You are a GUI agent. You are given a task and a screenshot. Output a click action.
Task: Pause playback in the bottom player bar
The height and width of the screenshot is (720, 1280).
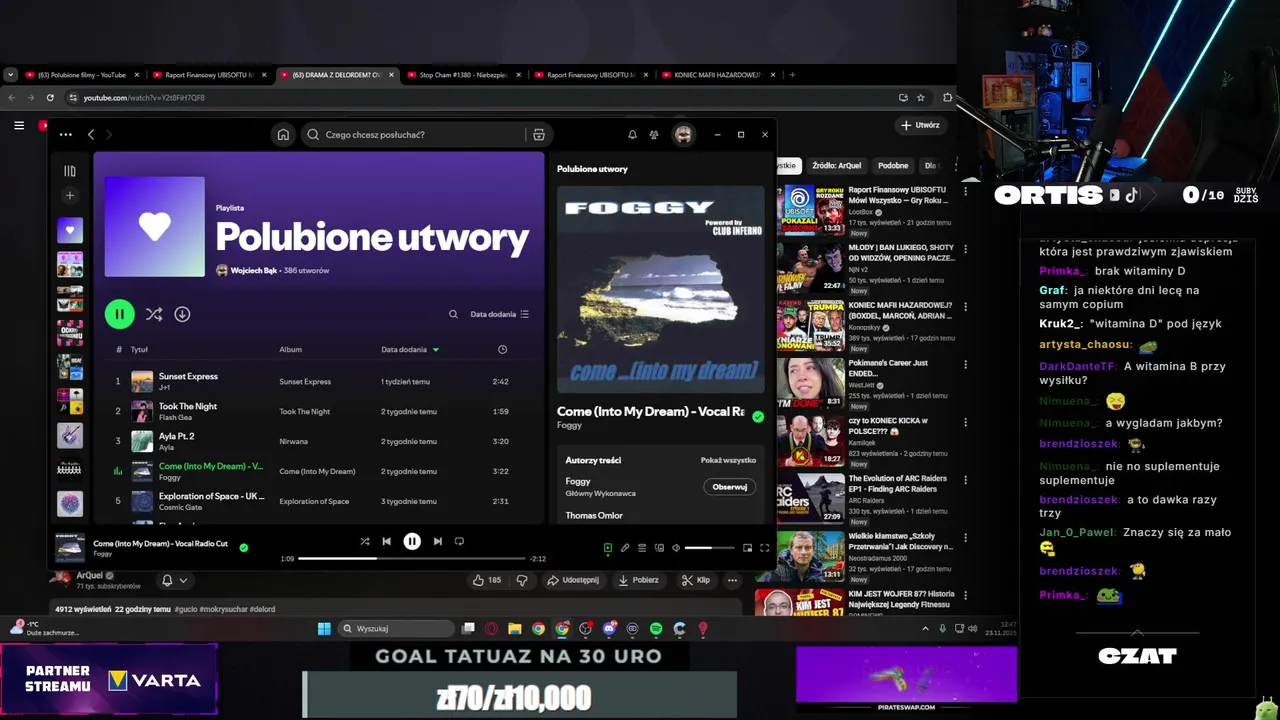412,541
